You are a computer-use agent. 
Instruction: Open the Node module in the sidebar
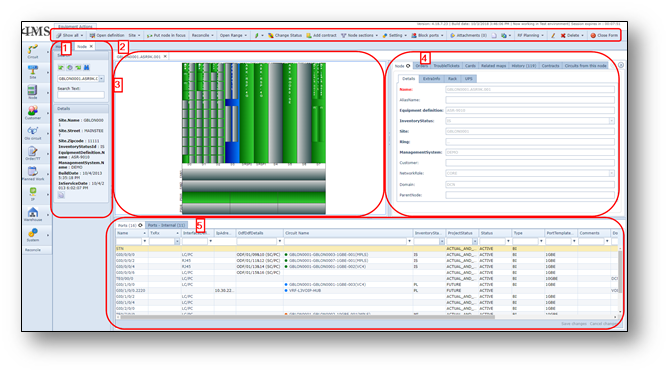pyautogui.click(x=33, y=92)
